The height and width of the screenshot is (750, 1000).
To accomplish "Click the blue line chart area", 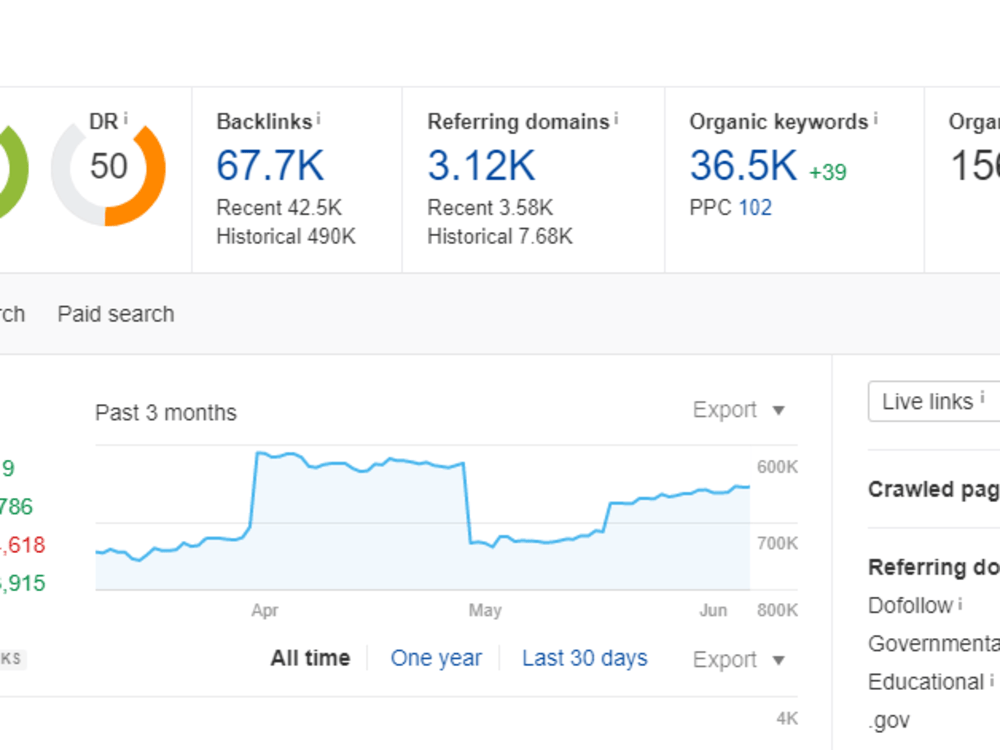I will tap(422, 520).
